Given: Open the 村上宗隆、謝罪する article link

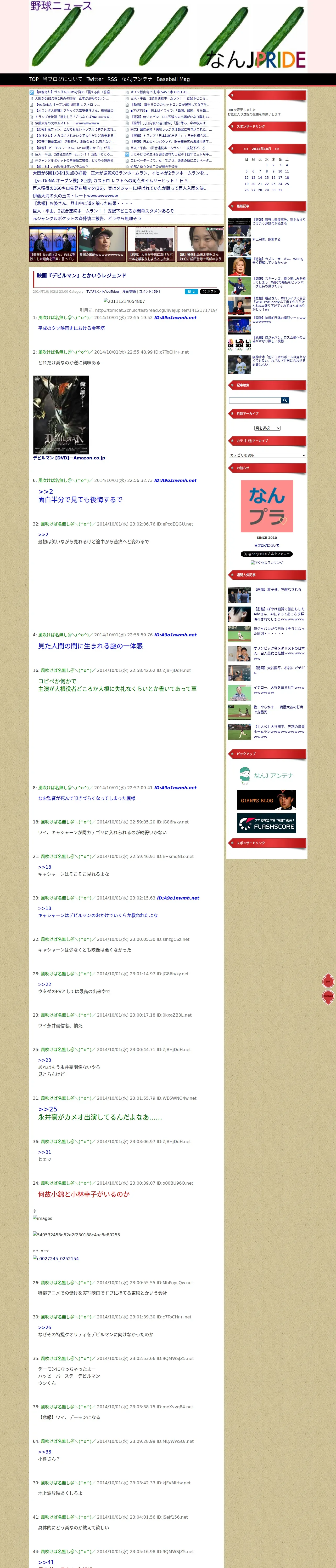Looking at the screenshot, I should click(266, 240).
